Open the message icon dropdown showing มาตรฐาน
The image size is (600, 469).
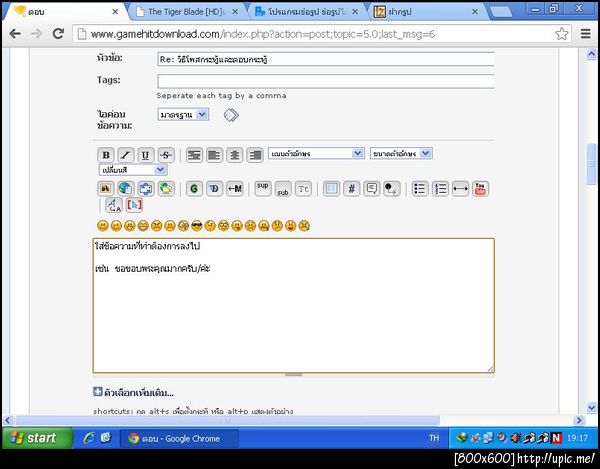pos(183,114)
